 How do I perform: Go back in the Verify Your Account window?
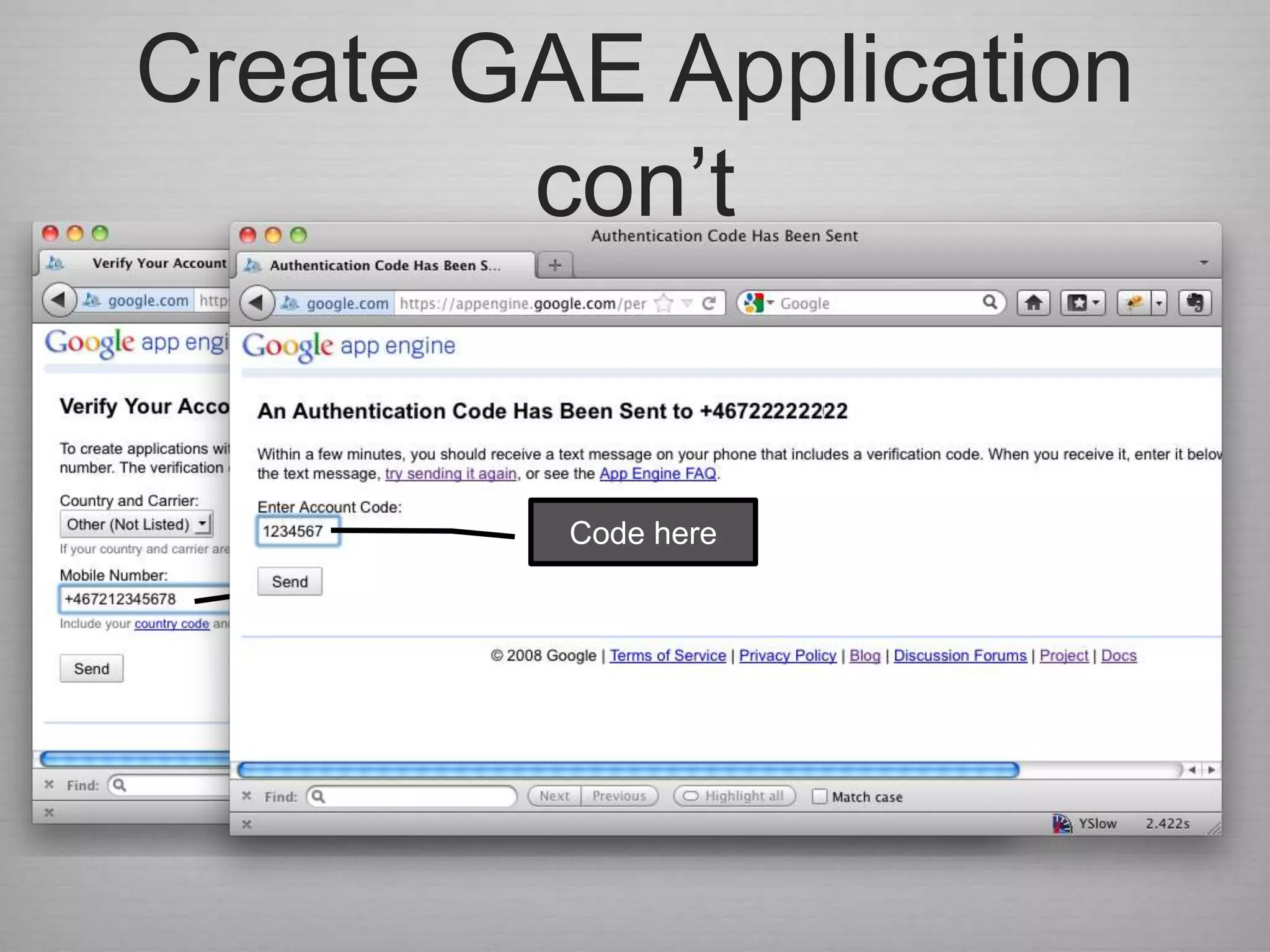(x=58, y=301)
